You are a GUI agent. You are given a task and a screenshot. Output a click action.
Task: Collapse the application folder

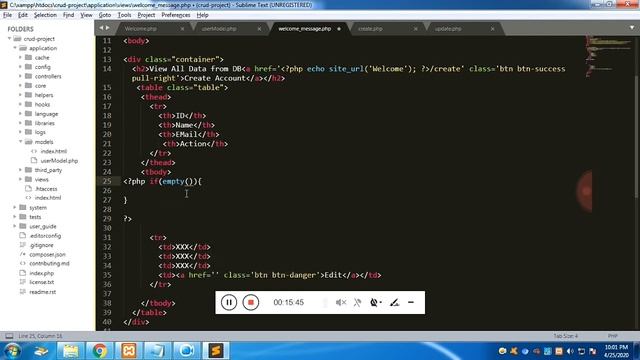[x=15, y=48]
